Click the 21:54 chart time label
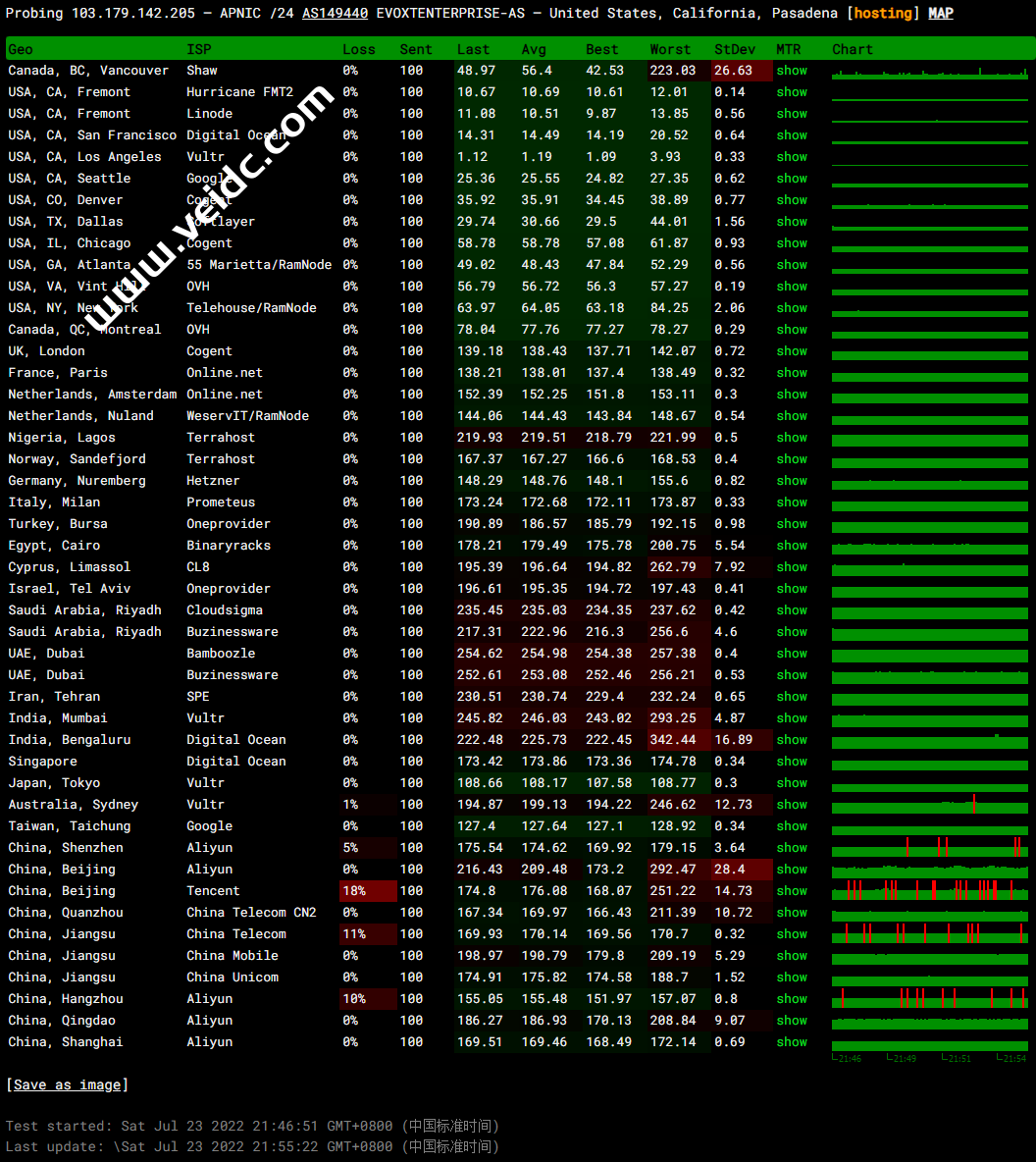The height and width of the screenshot is (1162, 1036). pyautogui.click(x=1014, y=1058)
